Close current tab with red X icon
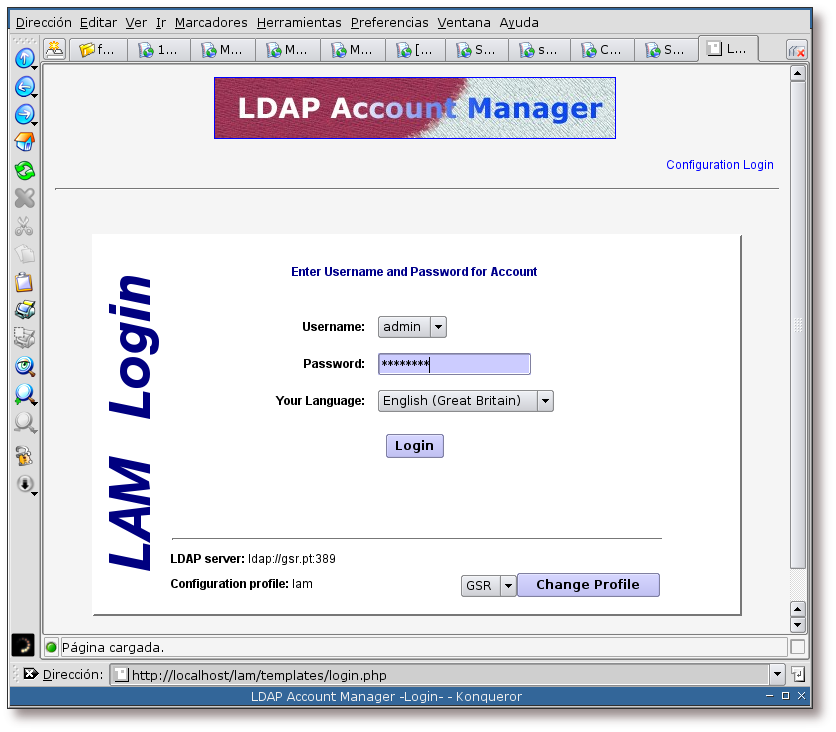Image resolution: width=836 pixels, height=732 pixels. (x=797, y=49)
